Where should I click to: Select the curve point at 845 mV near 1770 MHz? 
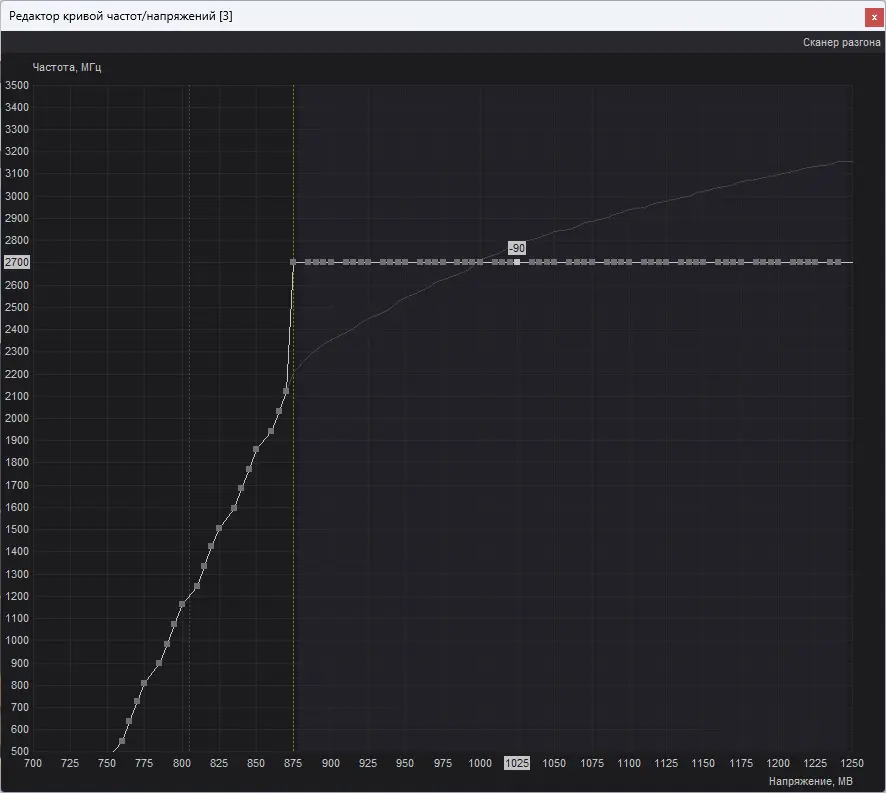(x=249, y=469)
